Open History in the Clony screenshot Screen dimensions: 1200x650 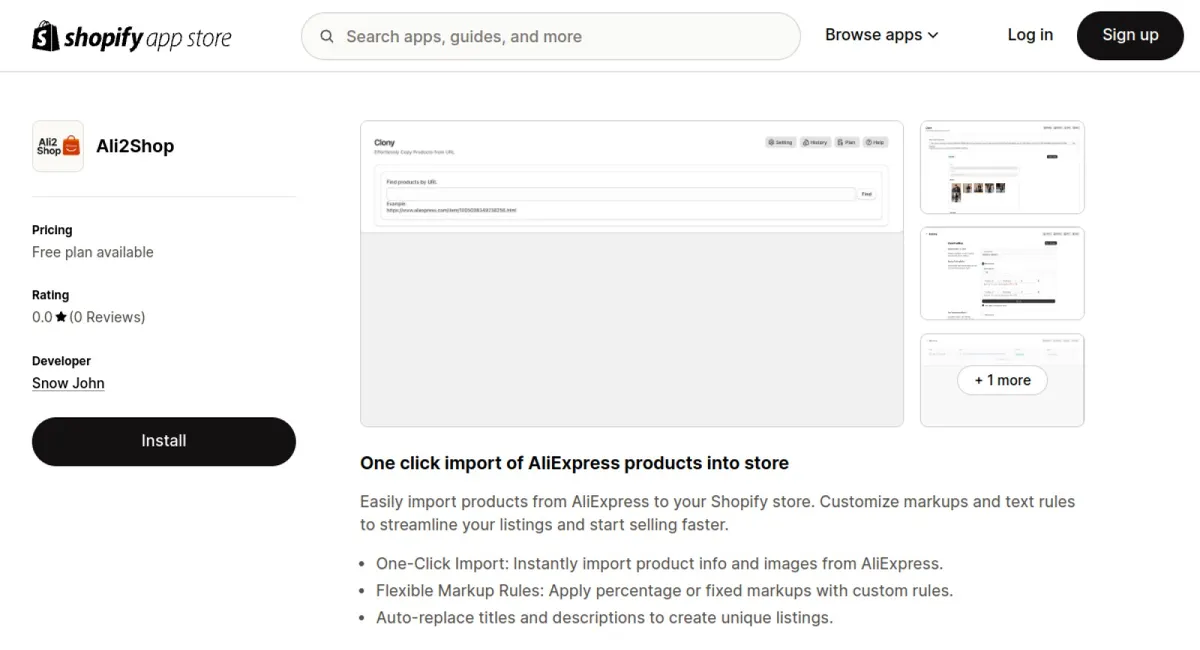(x=815, y=142)
